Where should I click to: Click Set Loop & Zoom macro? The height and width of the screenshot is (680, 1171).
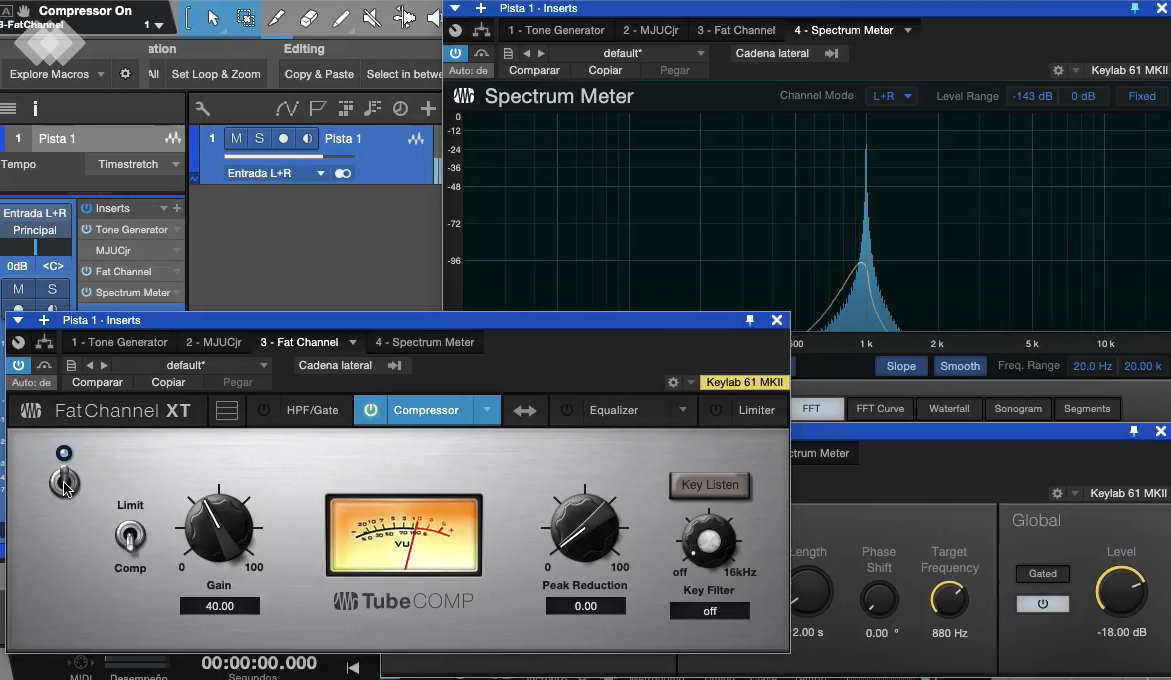[x=216, y=74]
